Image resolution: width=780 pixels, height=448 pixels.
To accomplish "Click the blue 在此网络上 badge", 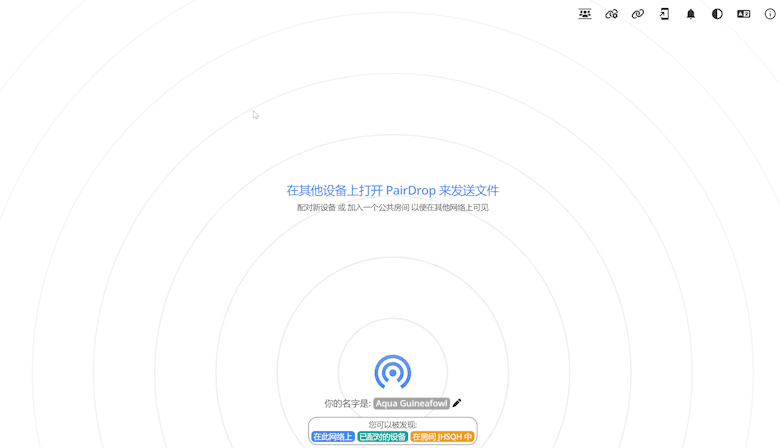I will [x=332, y=437].
